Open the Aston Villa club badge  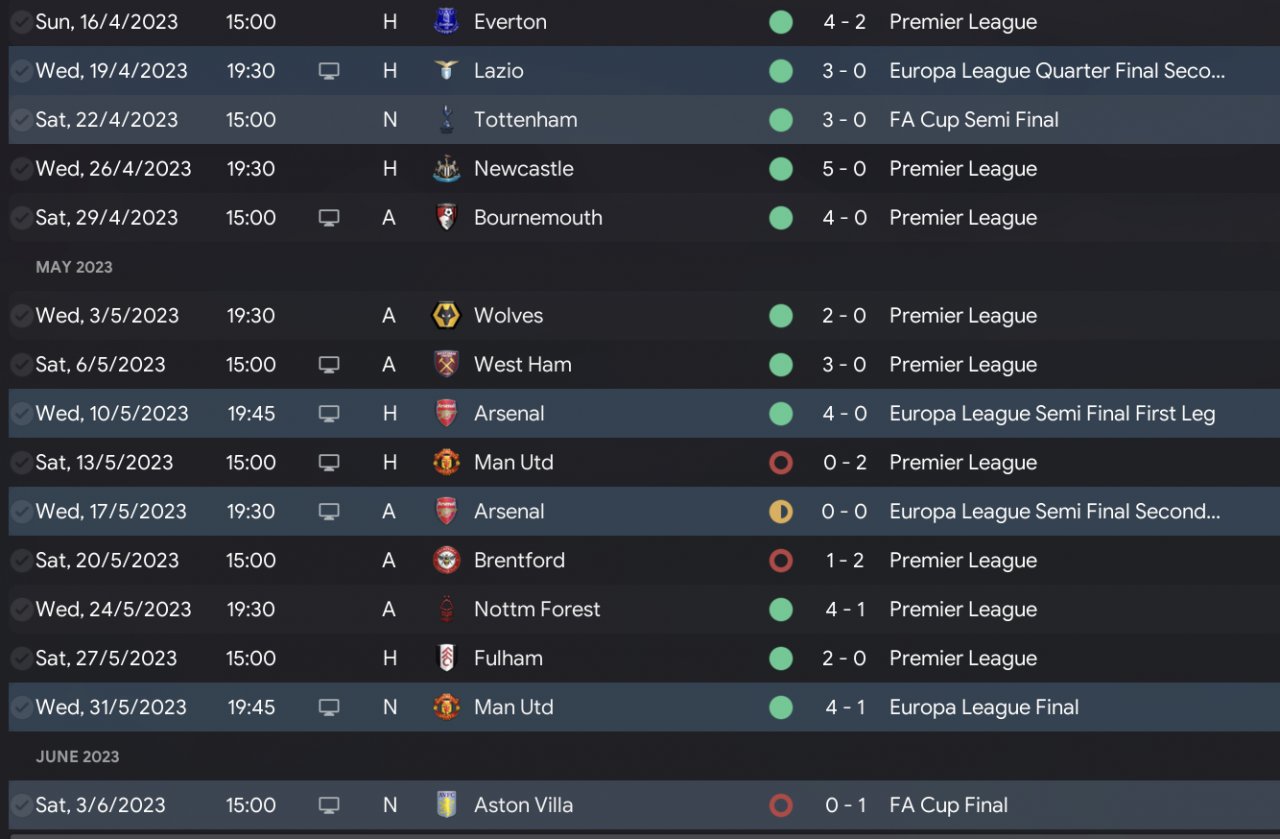click(x=446, y=805)
